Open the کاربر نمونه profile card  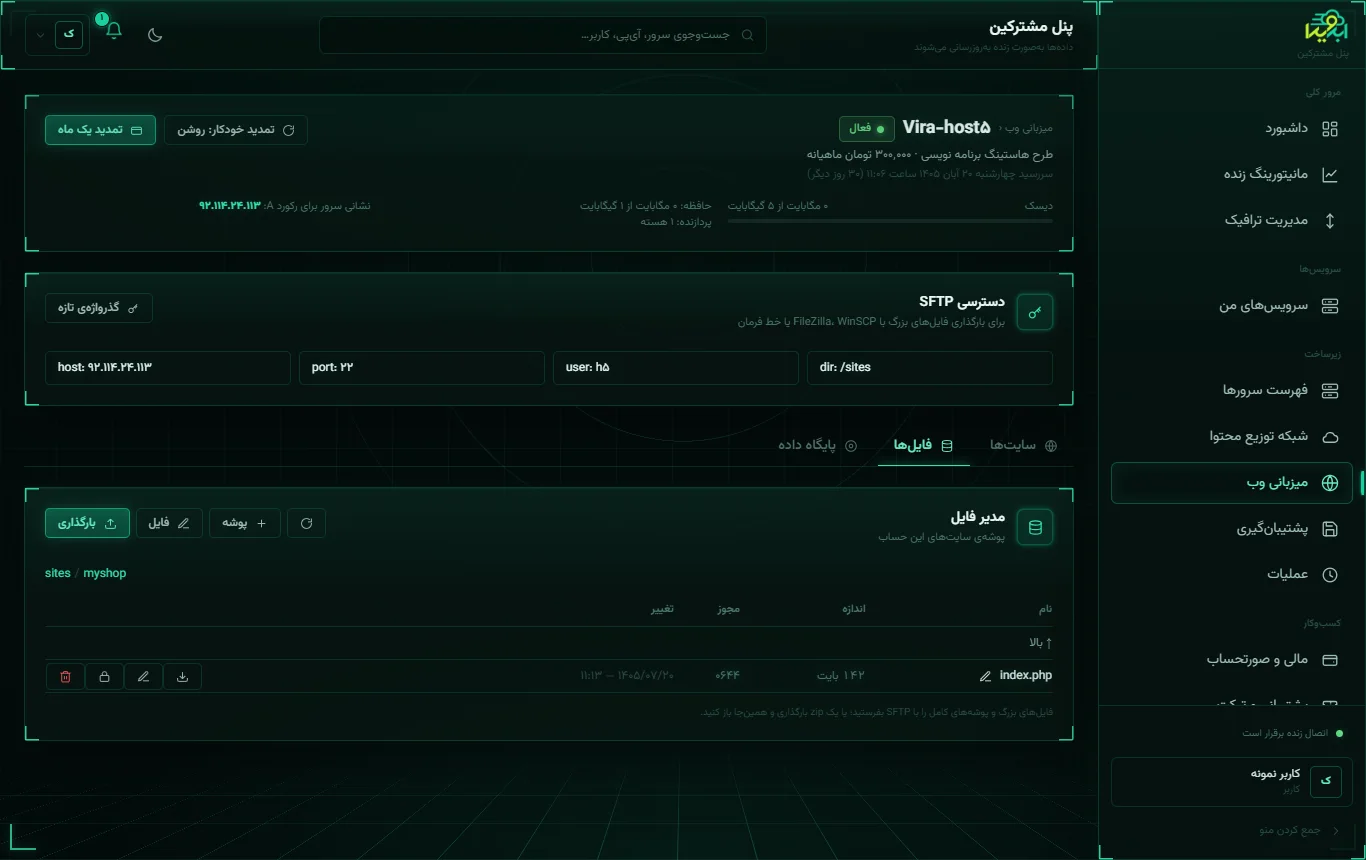pyautogui.click(x=1231, y=781)
